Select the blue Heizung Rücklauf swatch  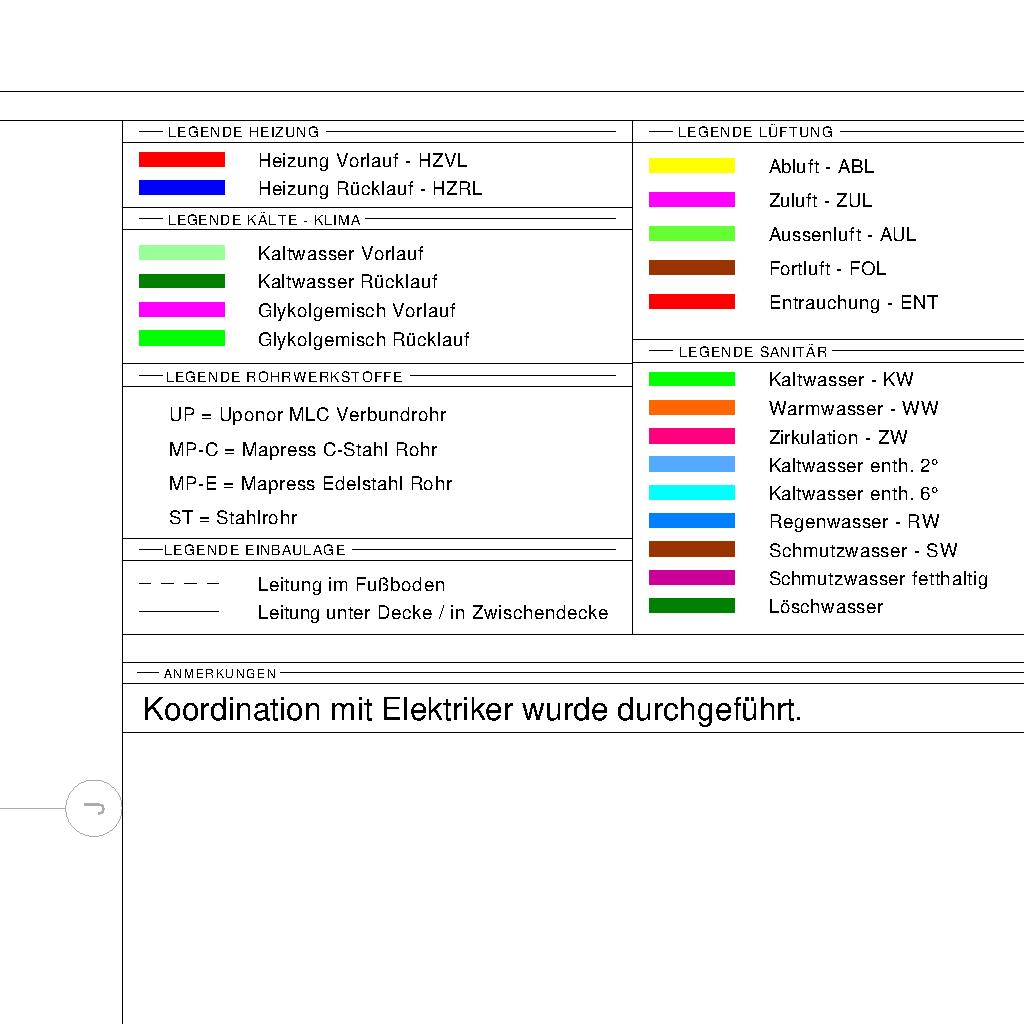click(x=181, y=188)
